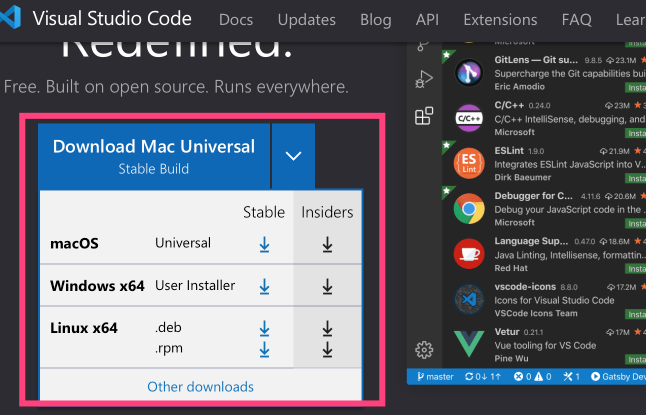The width and height of the screenshot is (646, 415).
Task: Download Windows x64 Stable User Installer arrow
Action: click(264, 287)
